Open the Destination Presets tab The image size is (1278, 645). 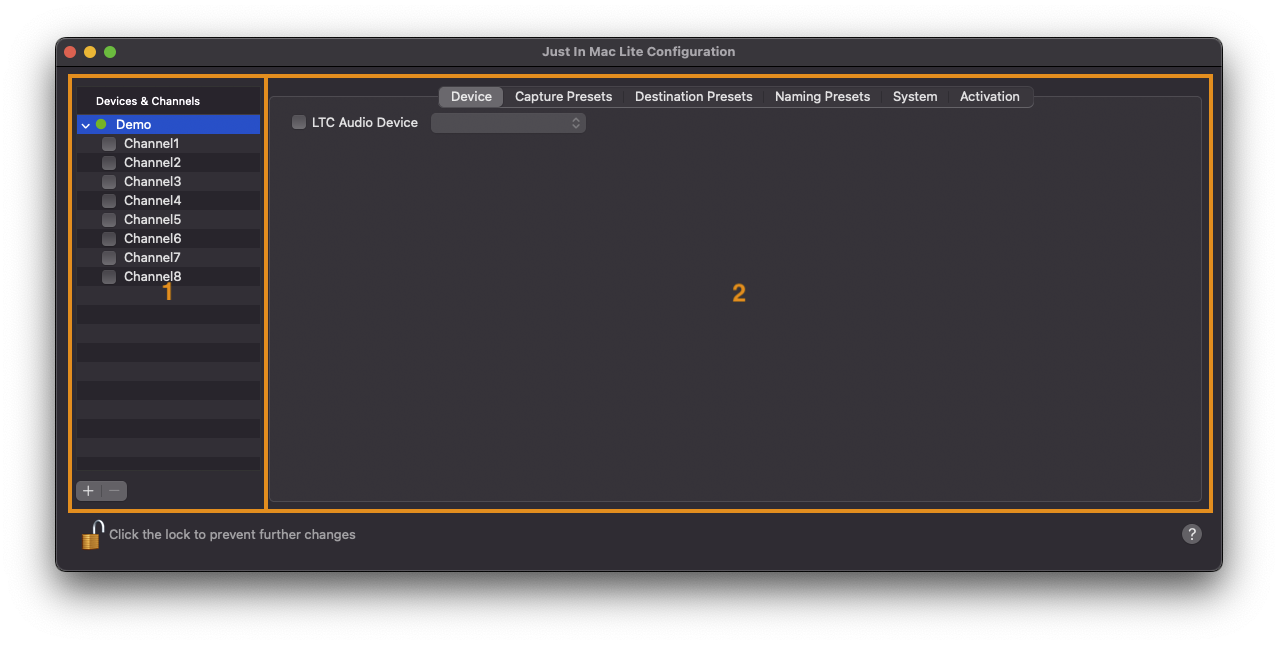(x=693, y=96)
